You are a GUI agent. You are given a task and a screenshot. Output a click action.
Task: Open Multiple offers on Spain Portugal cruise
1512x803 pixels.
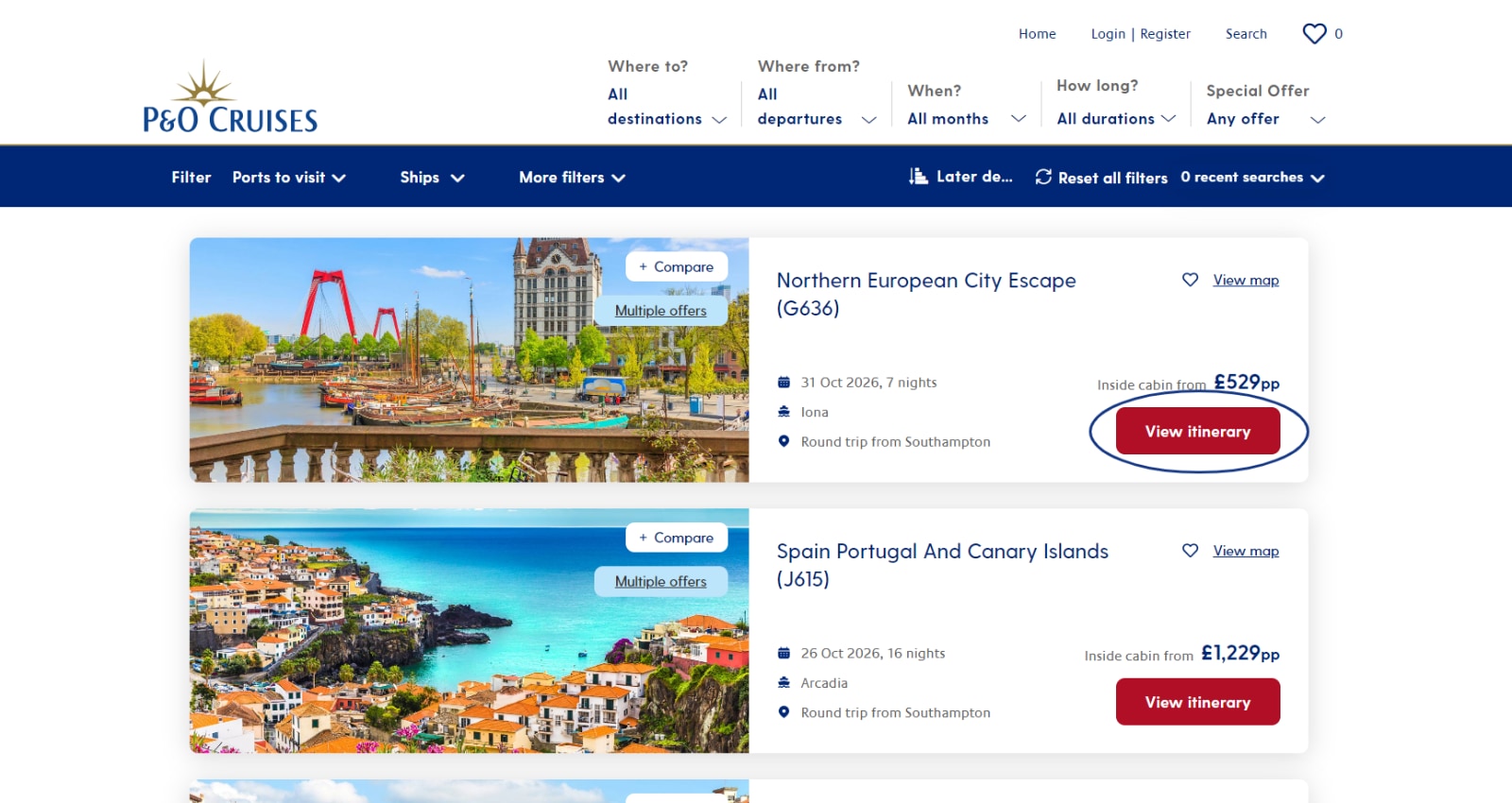[x=661, y=582]
